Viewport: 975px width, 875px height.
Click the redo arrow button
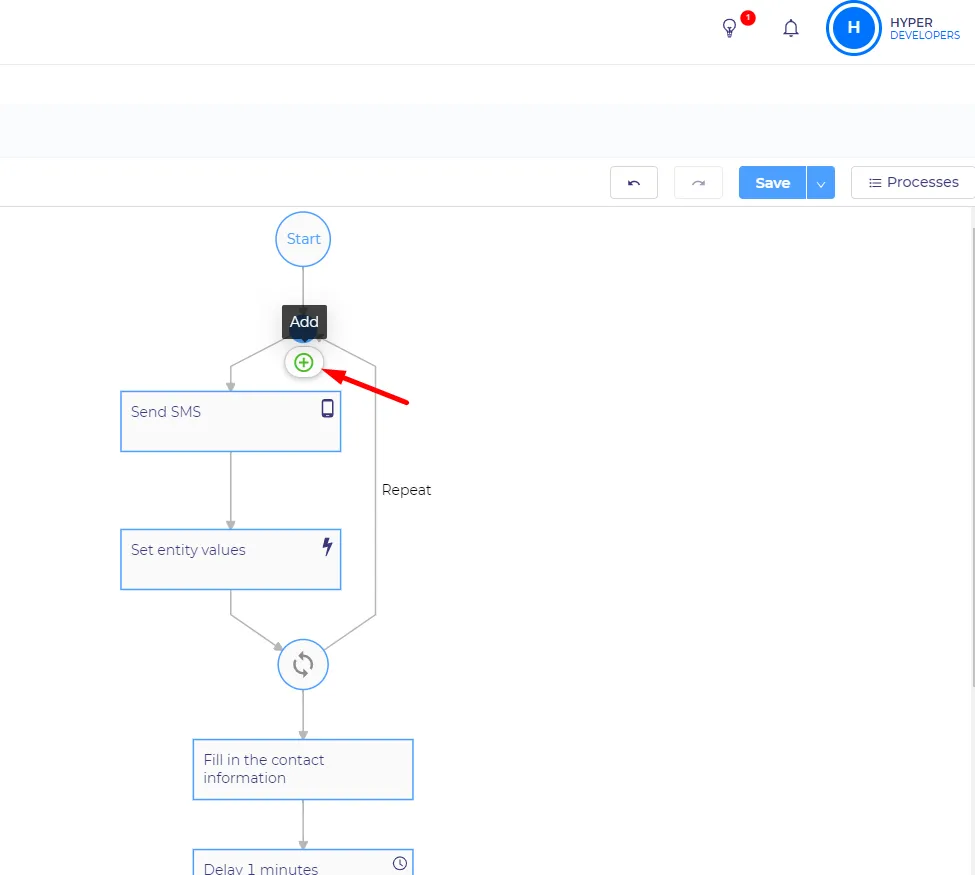[x=698, y=183]
